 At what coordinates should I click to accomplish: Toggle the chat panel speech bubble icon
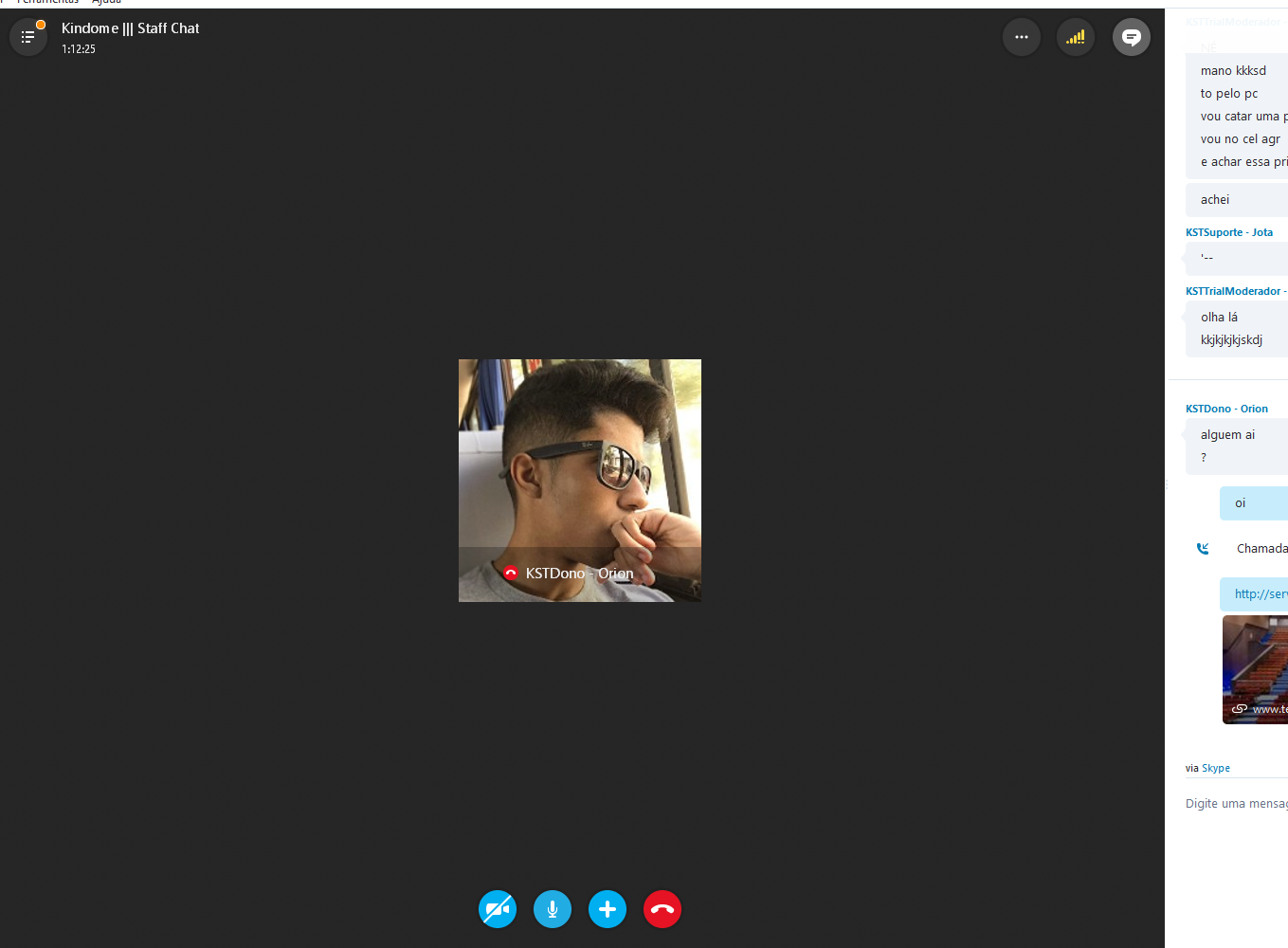1131,37
